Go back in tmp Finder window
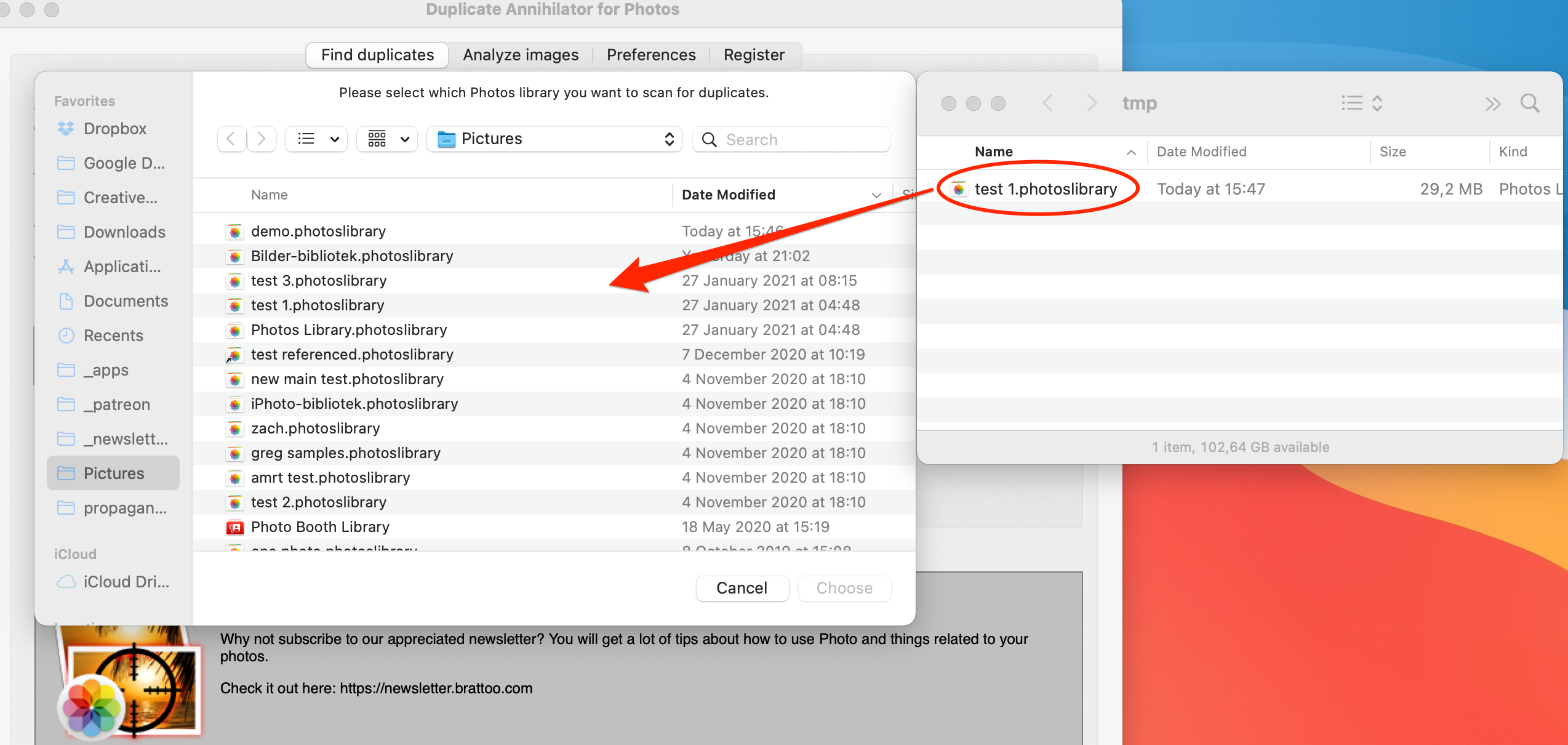The image size is (1568, 745). pyautogui.click(x=1047, y=103)
